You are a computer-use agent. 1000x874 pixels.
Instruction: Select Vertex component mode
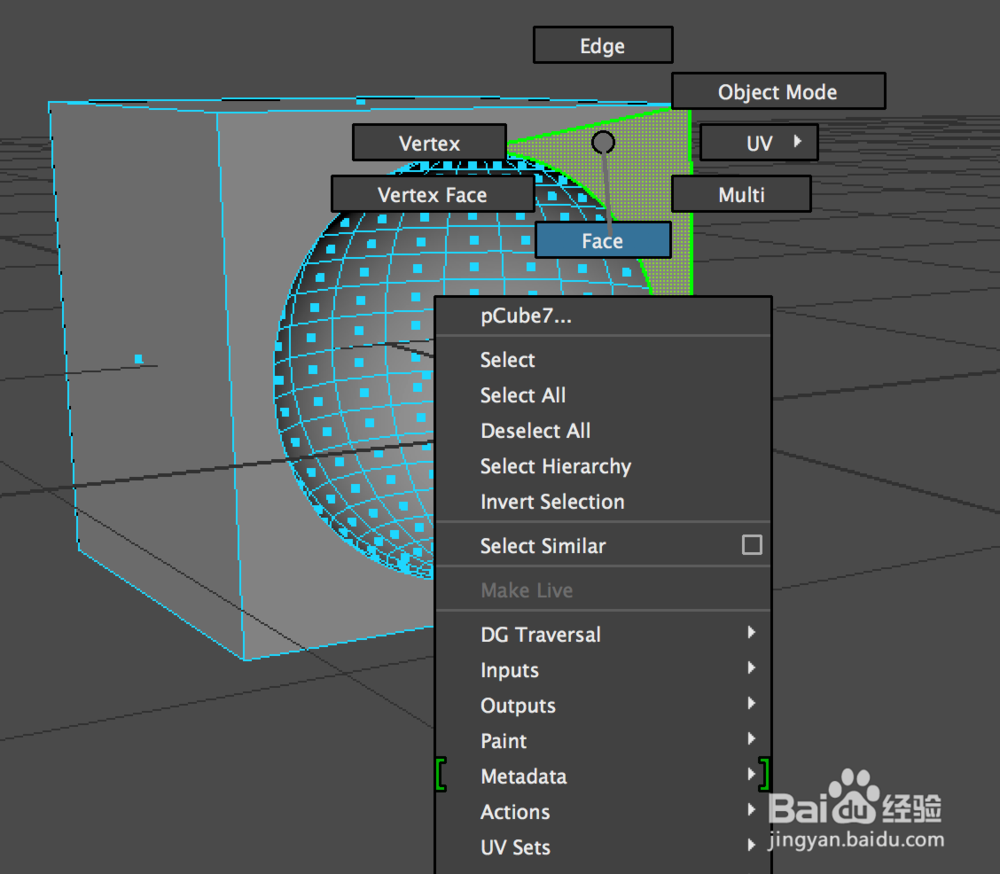point(429,143)
